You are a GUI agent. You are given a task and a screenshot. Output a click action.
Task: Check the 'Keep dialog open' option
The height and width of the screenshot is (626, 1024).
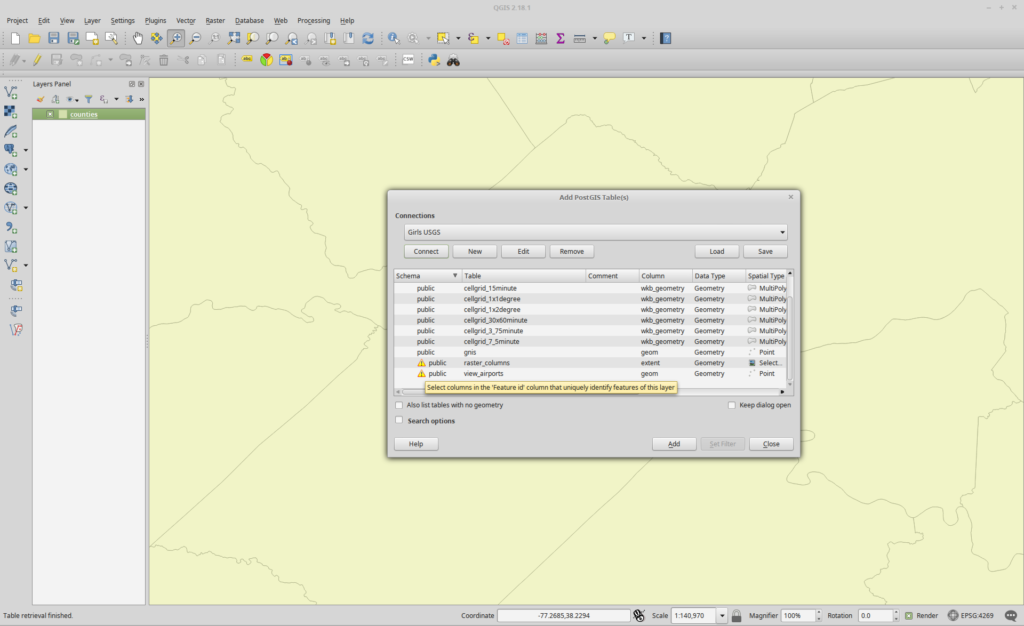click(733, 405)
